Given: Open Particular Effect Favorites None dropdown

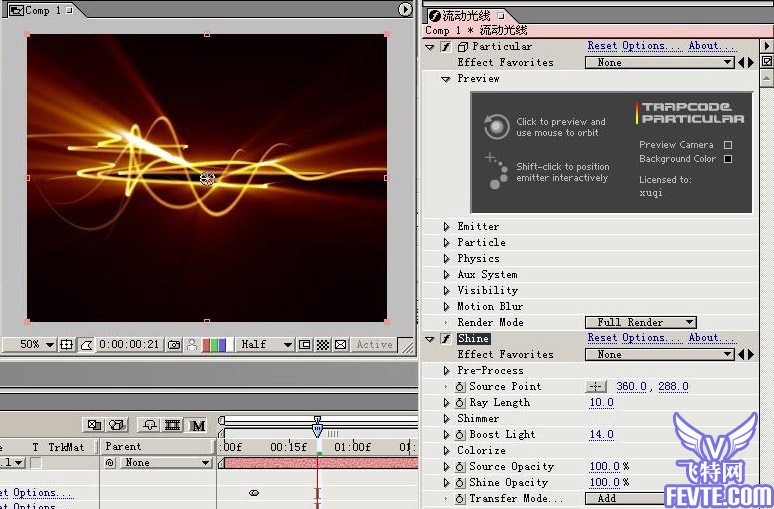Looking at the screenshot, I should point(659,63).
